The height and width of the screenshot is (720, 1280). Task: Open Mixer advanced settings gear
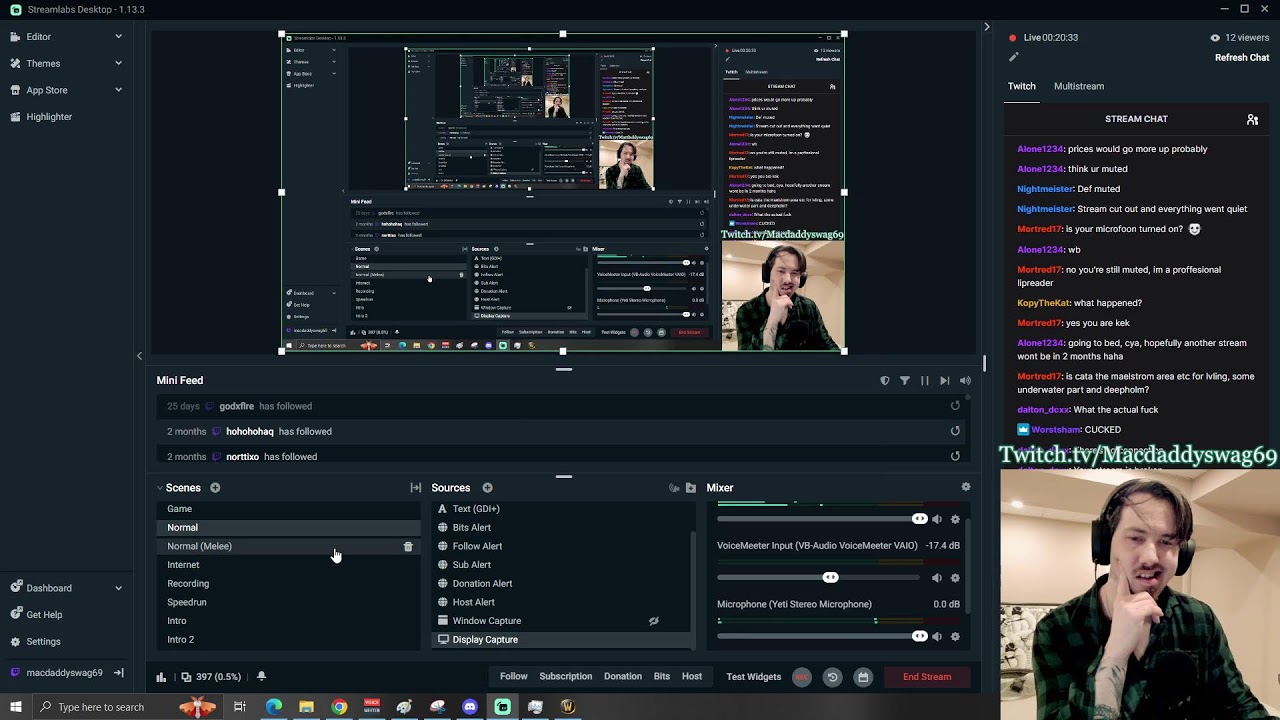click(965, 487)
